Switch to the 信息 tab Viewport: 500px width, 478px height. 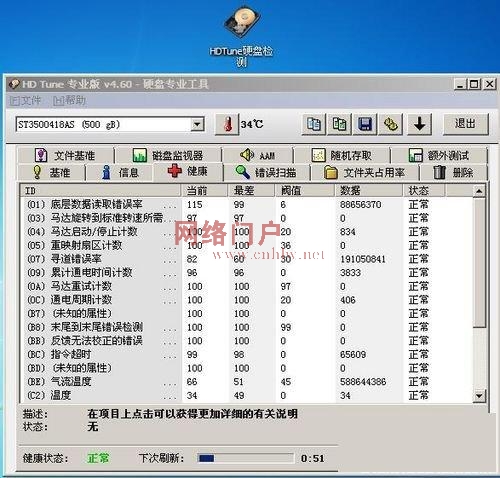[x=120, y=172]
